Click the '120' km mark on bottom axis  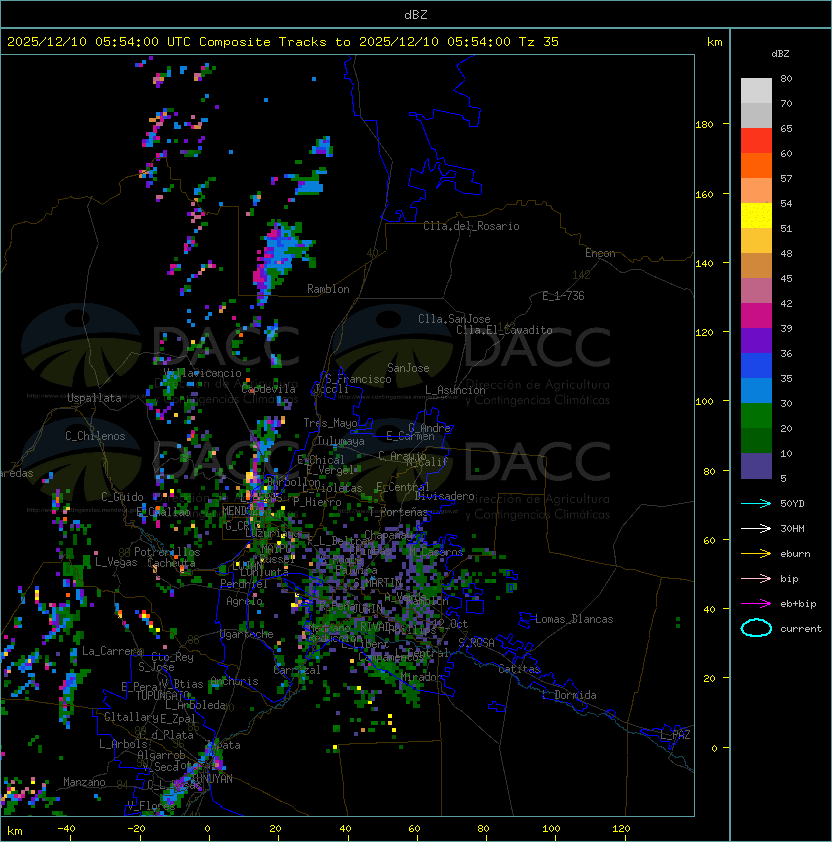[x=621, y=829]
